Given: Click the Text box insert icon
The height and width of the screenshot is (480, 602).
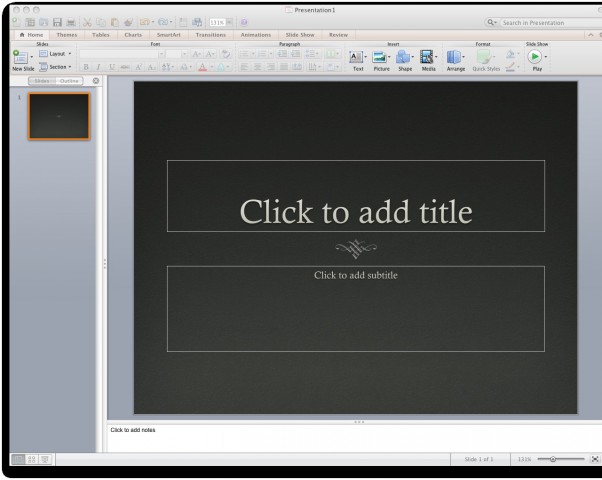Looking at the screenshot, I should click(356, 57).
